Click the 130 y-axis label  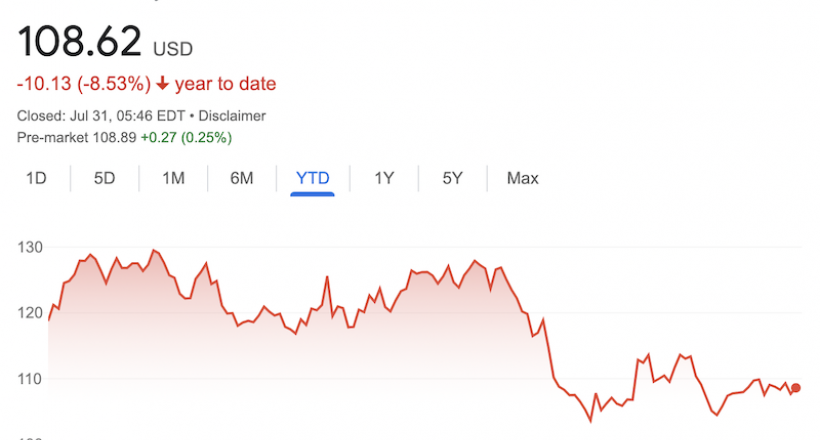tap(30, 247)
